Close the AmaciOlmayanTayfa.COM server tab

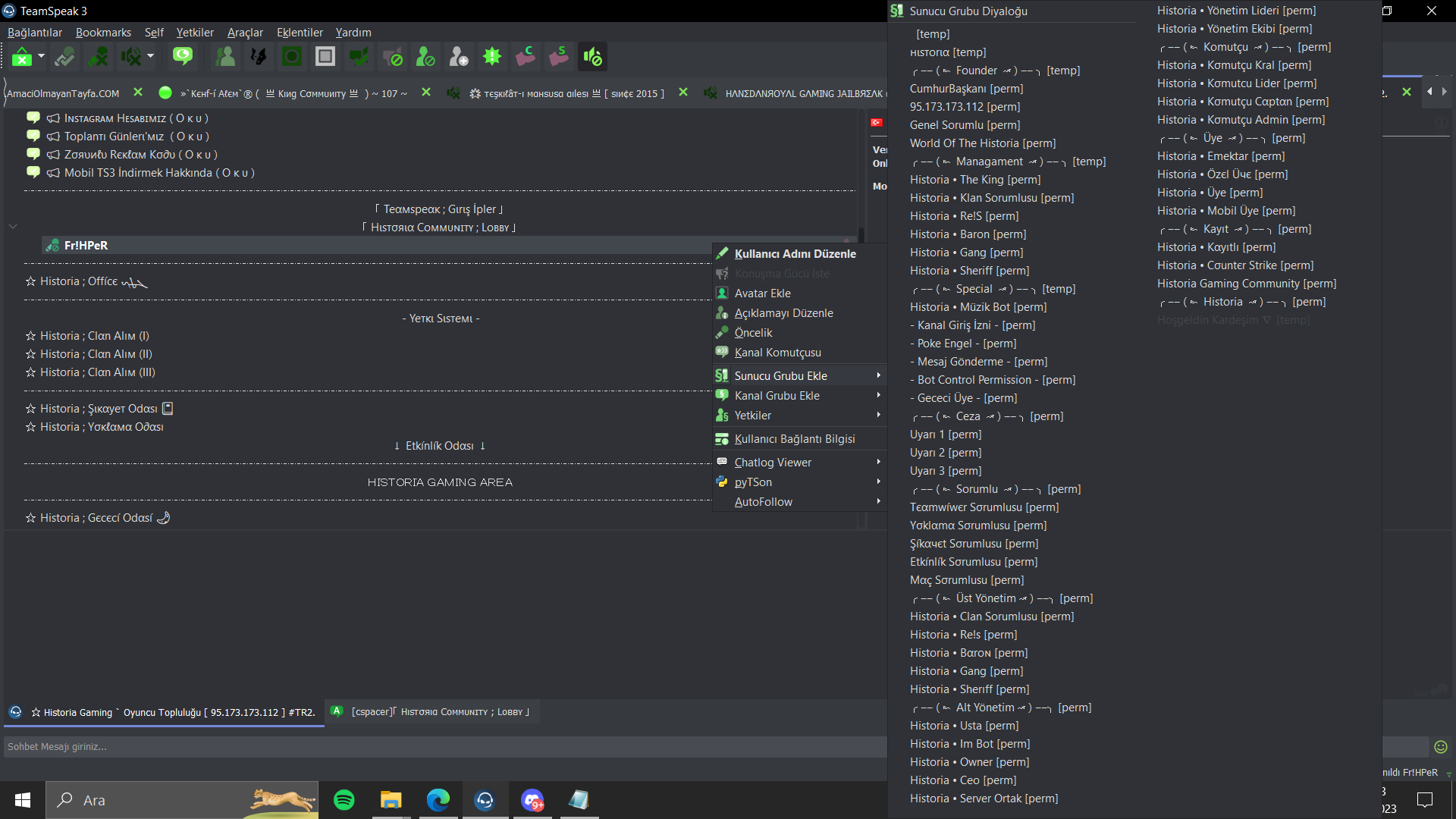point(137,93)
